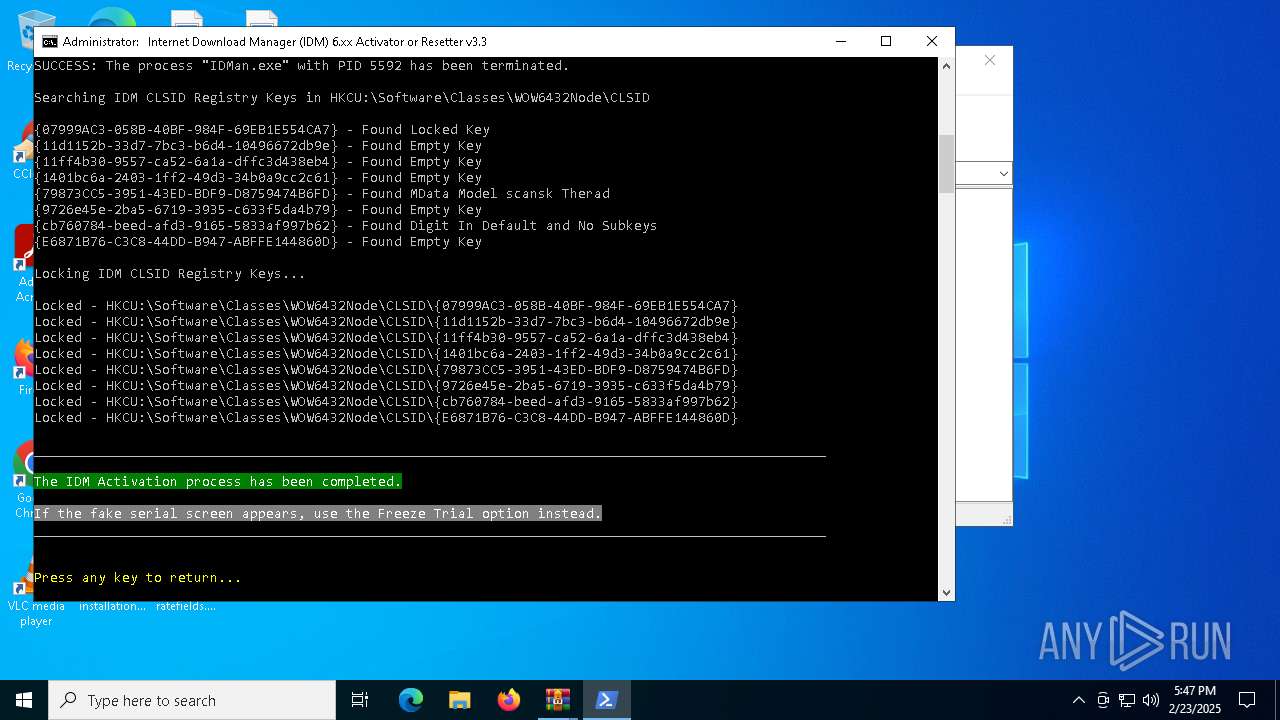The width and height of the screenshot is (1280, 720).
Task: Show the clock reading 5:47 PM
Action: tap(1196, 691)
